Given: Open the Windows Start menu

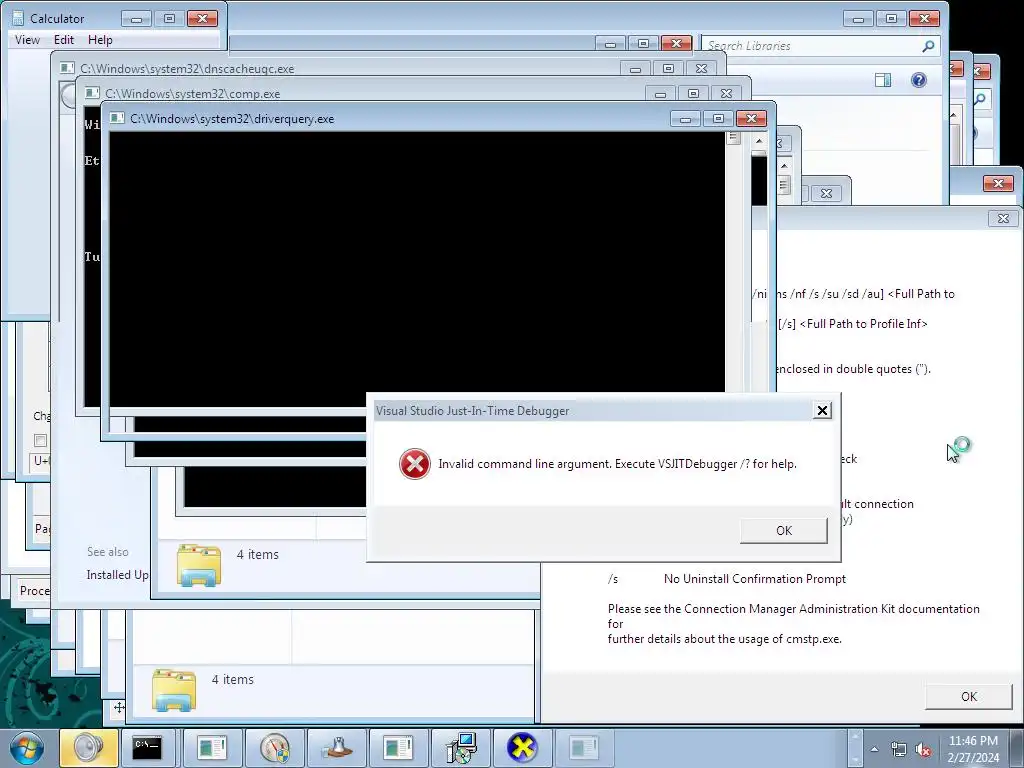Looking at the screenshot, I should [27, 748].
